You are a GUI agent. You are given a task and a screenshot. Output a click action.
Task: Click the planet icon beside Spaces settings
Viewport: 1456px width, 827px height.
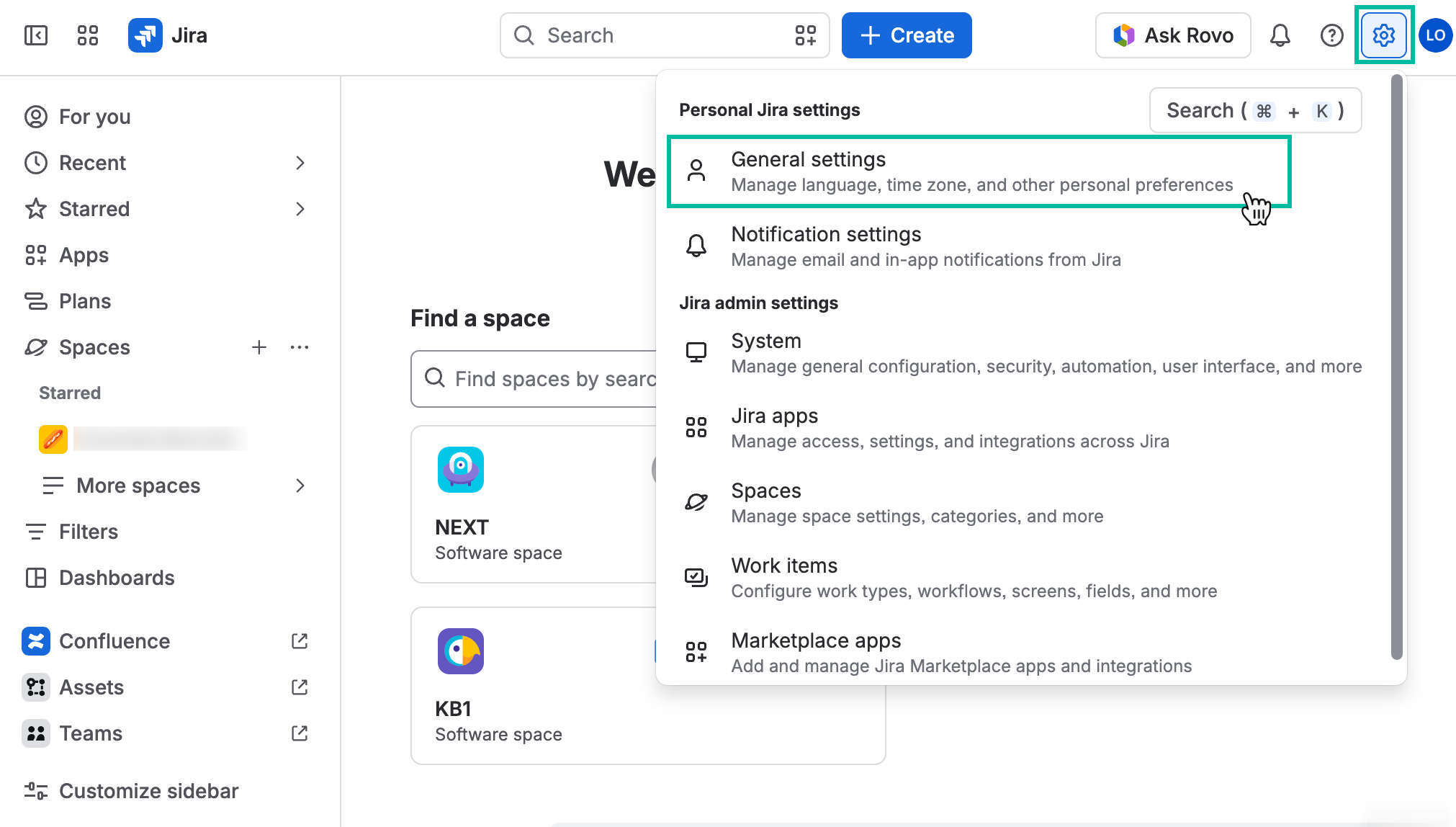[x=696, y=502]
